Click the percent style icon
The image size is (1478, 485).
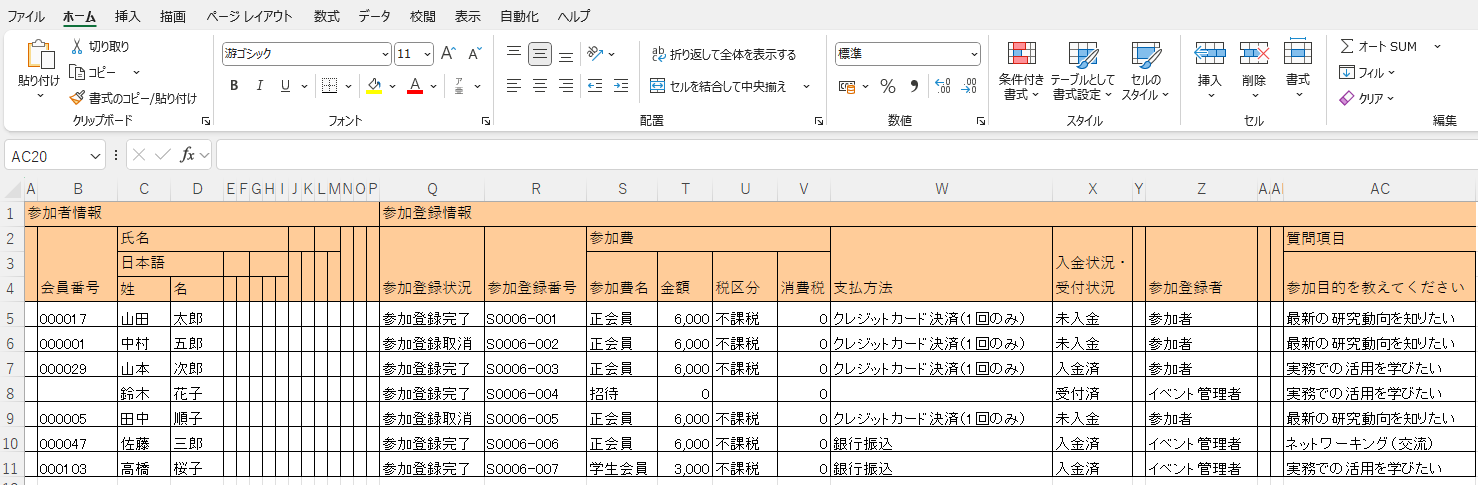887,86
